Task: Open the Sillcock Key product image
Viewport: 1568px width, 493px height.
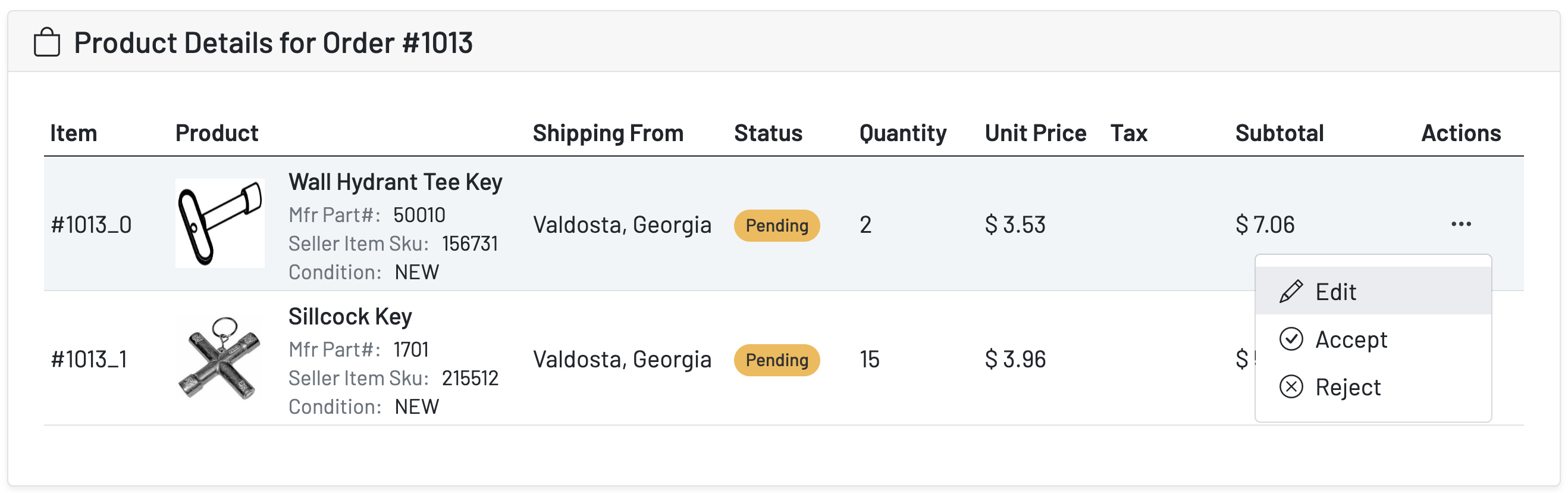Action: coord(219,358)
